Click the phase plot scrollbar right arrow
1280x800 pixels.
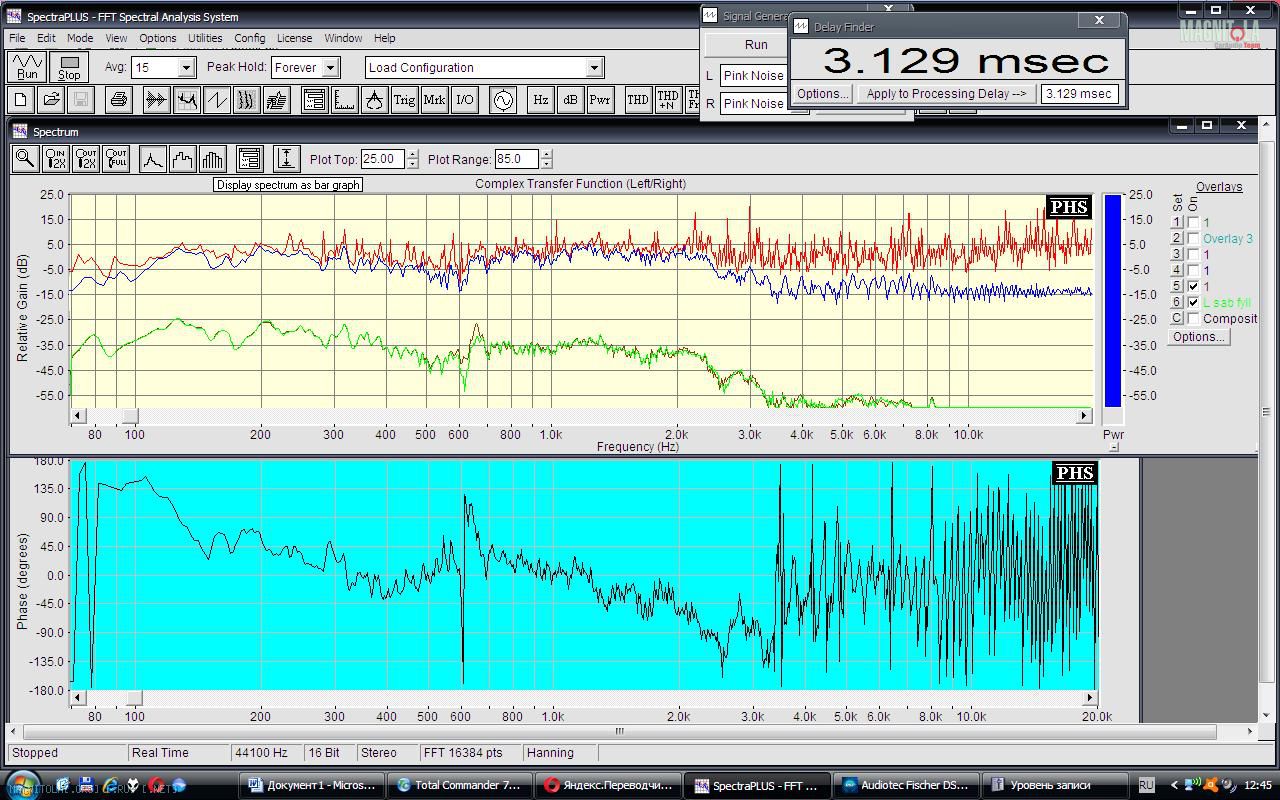1090,697
